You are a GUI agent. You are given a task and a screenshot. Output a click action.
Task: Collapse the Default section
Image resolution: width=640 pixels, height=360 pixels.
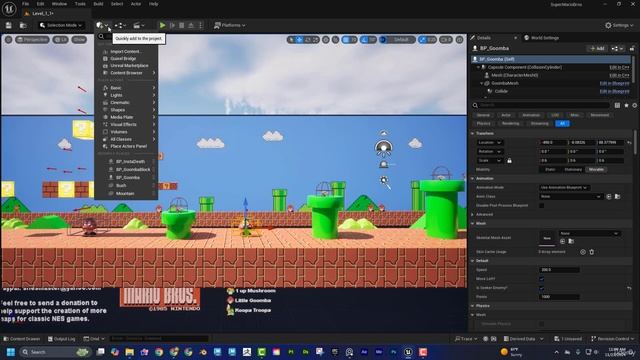pos(473,260)
